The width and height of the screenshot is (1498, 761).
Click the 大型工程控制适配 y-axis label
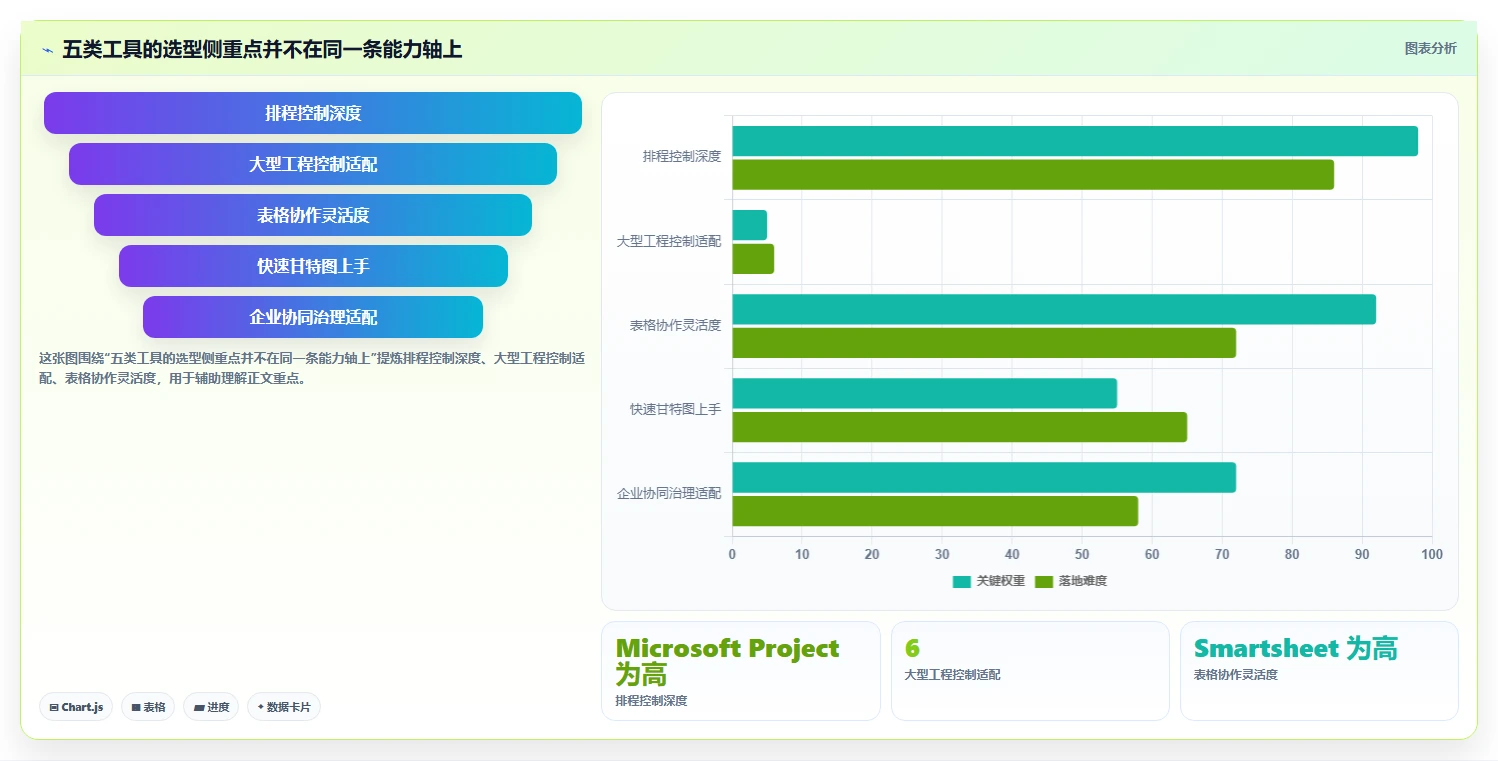tap(669, 241)
